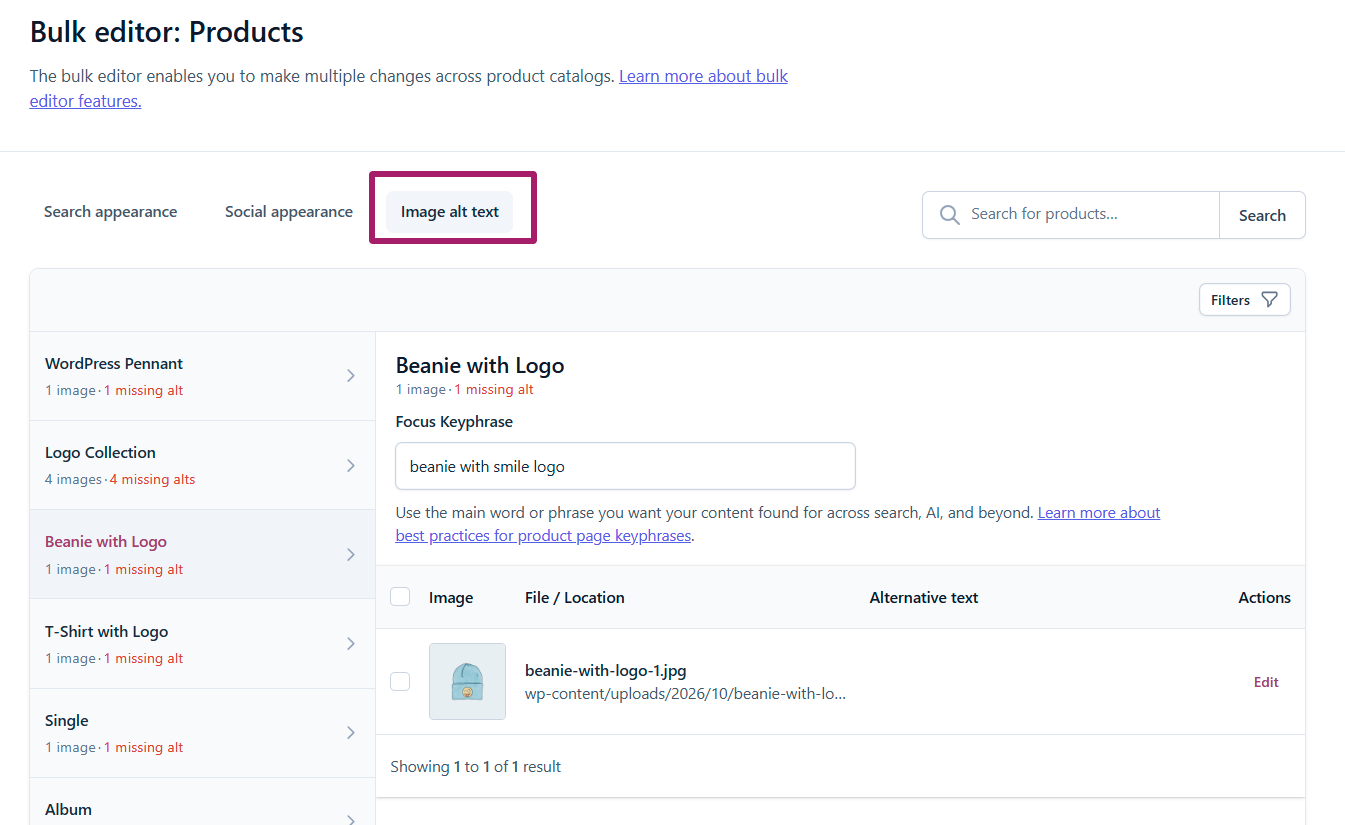The width and height of the screenshot is (1345, 825).
Task: Open the Filters button
Action: 1244,300
